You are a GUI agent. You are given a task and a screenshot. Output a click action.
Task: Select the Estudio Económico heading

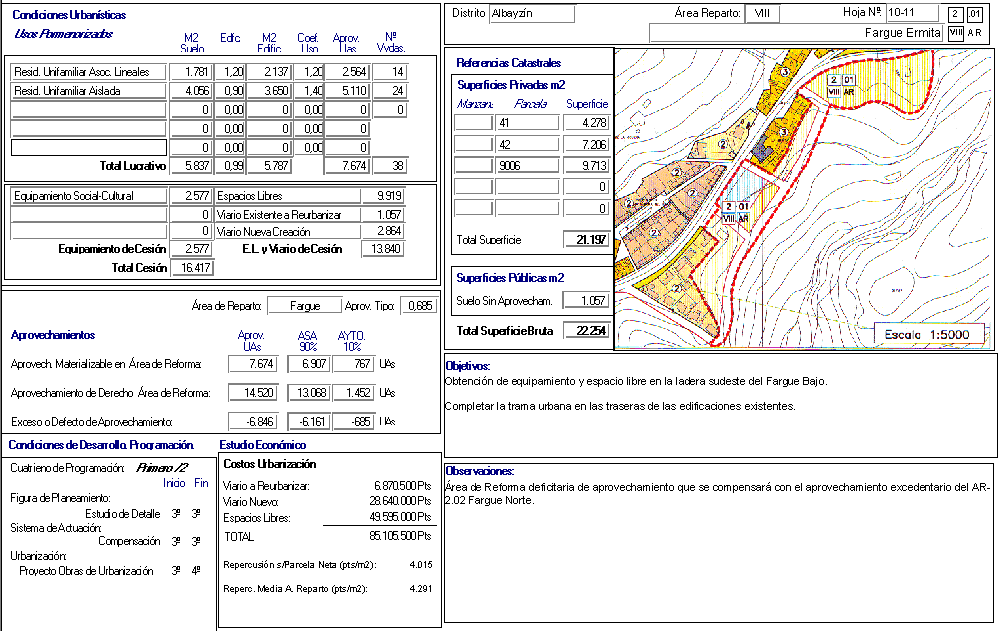(x=263, y=445)
